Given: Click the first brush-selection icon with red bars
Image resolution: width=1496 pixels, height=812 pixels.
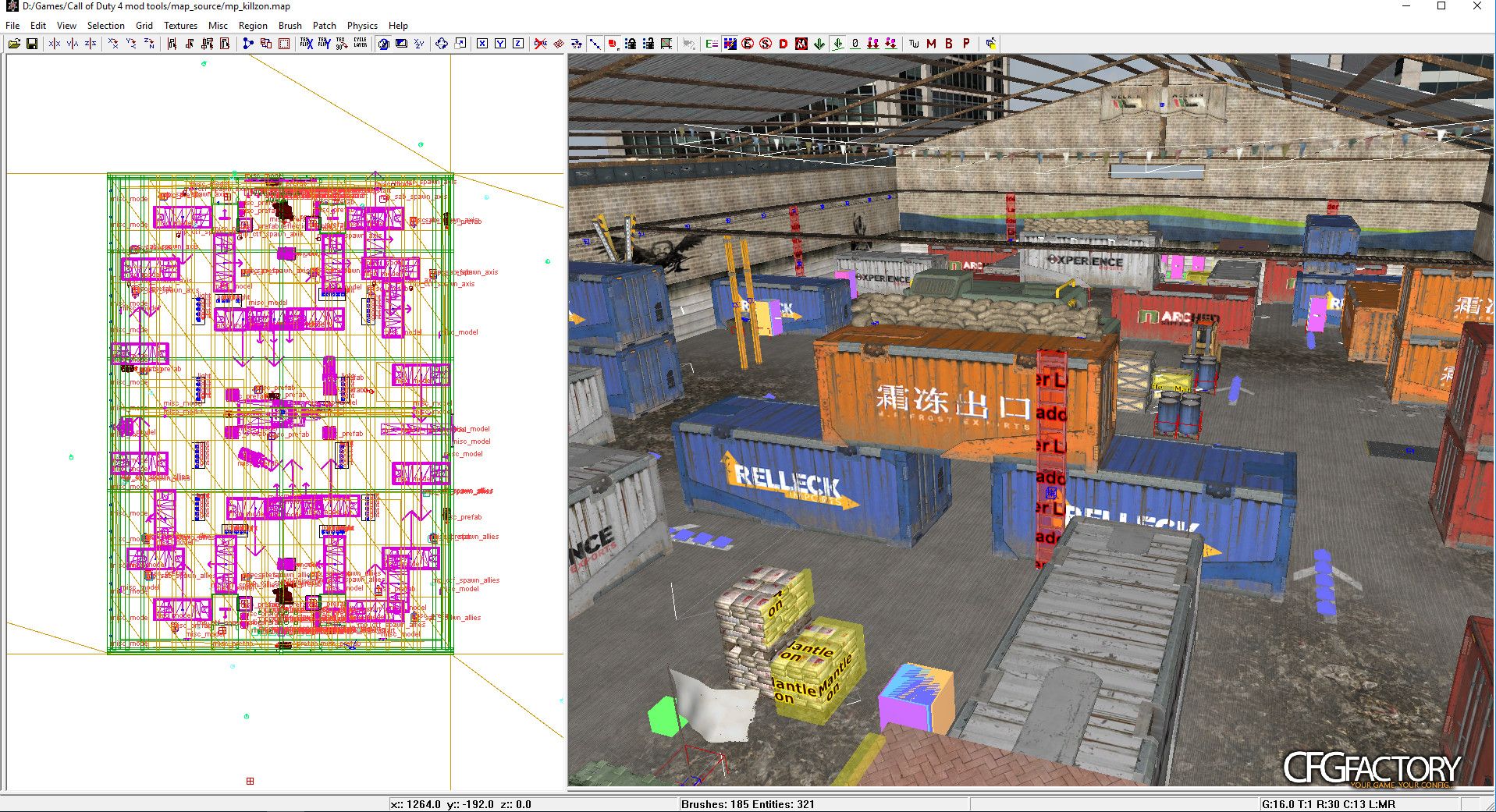Looking at the screenshot, I should click(172, 44).
